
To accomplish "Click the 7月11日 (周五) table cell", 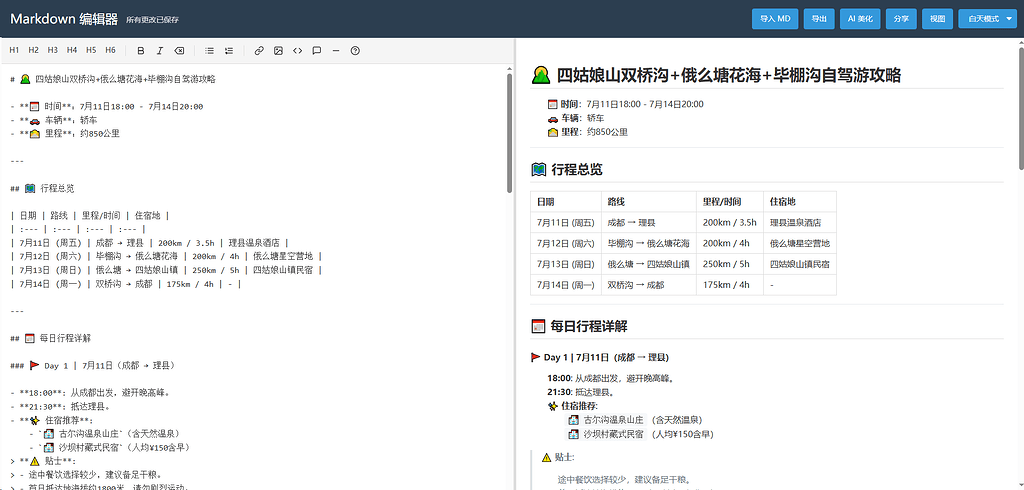I will (566, 223).
